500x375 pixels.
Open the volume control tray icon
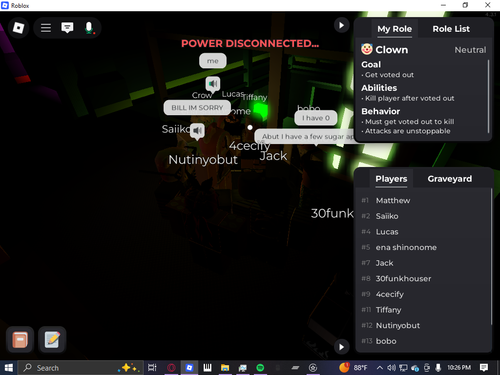coord(391,368)
